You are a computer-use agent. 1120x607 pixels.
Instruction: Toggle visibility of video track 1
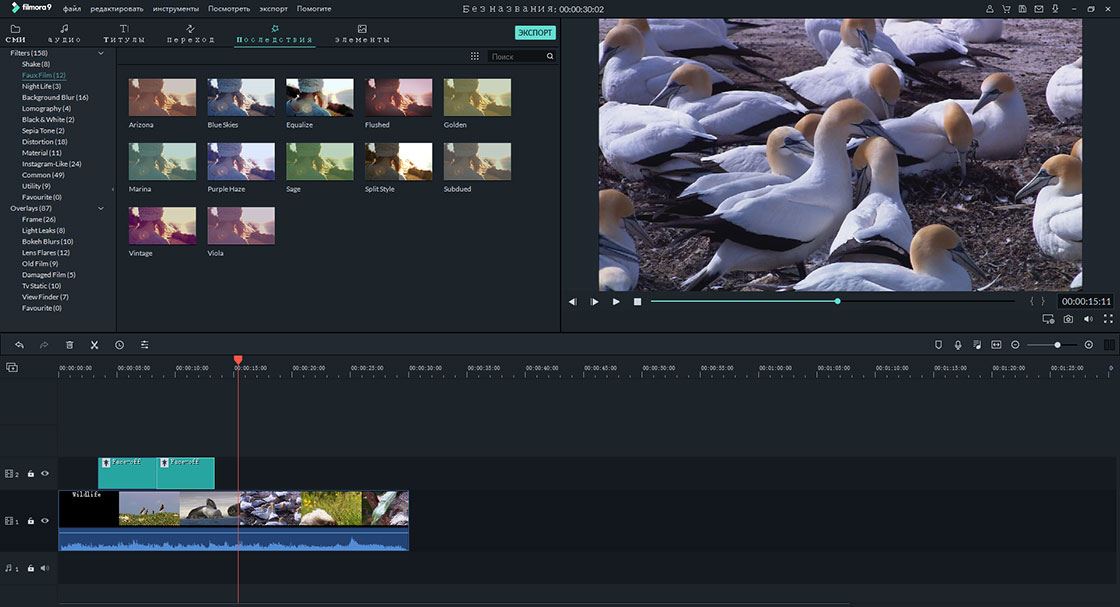click(x=44, y=520)
